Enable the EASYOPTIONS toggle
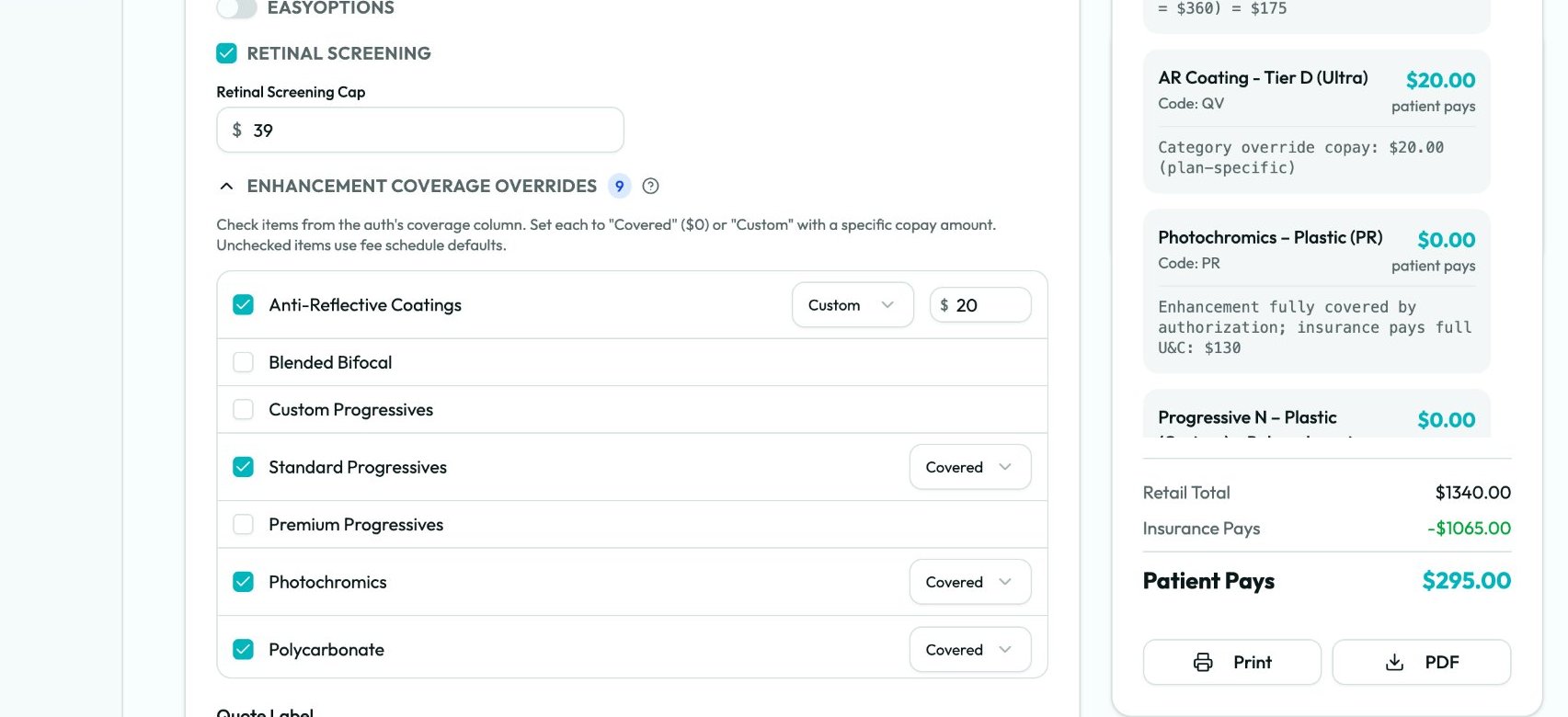This screenshot has height=717, width=1568. click(x=236, y=8)
